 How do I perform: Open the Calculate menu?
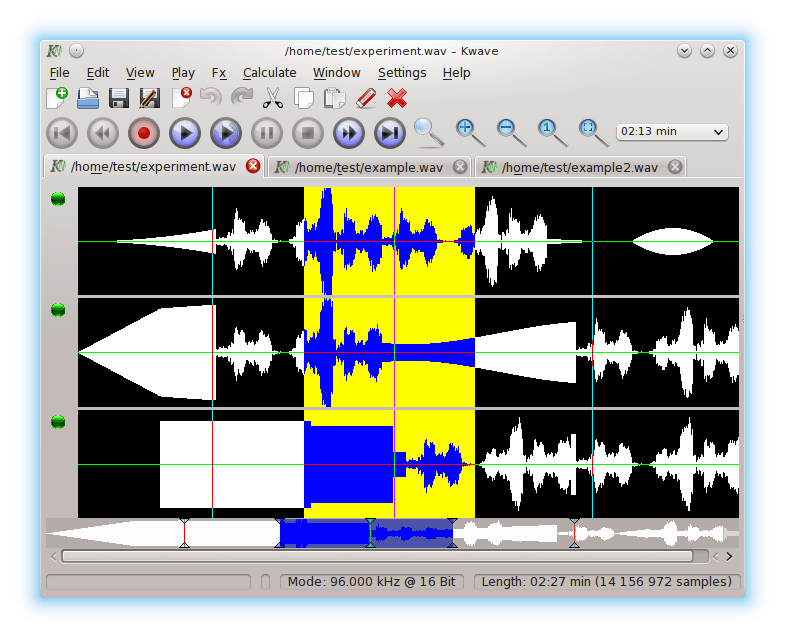pos(269,73)
